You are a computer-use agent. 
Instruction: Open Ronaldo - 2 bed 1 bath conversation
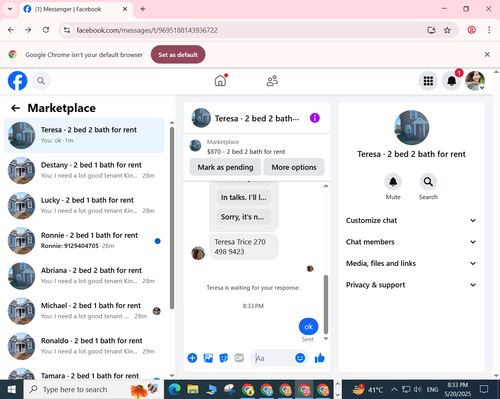click(84, 346)
